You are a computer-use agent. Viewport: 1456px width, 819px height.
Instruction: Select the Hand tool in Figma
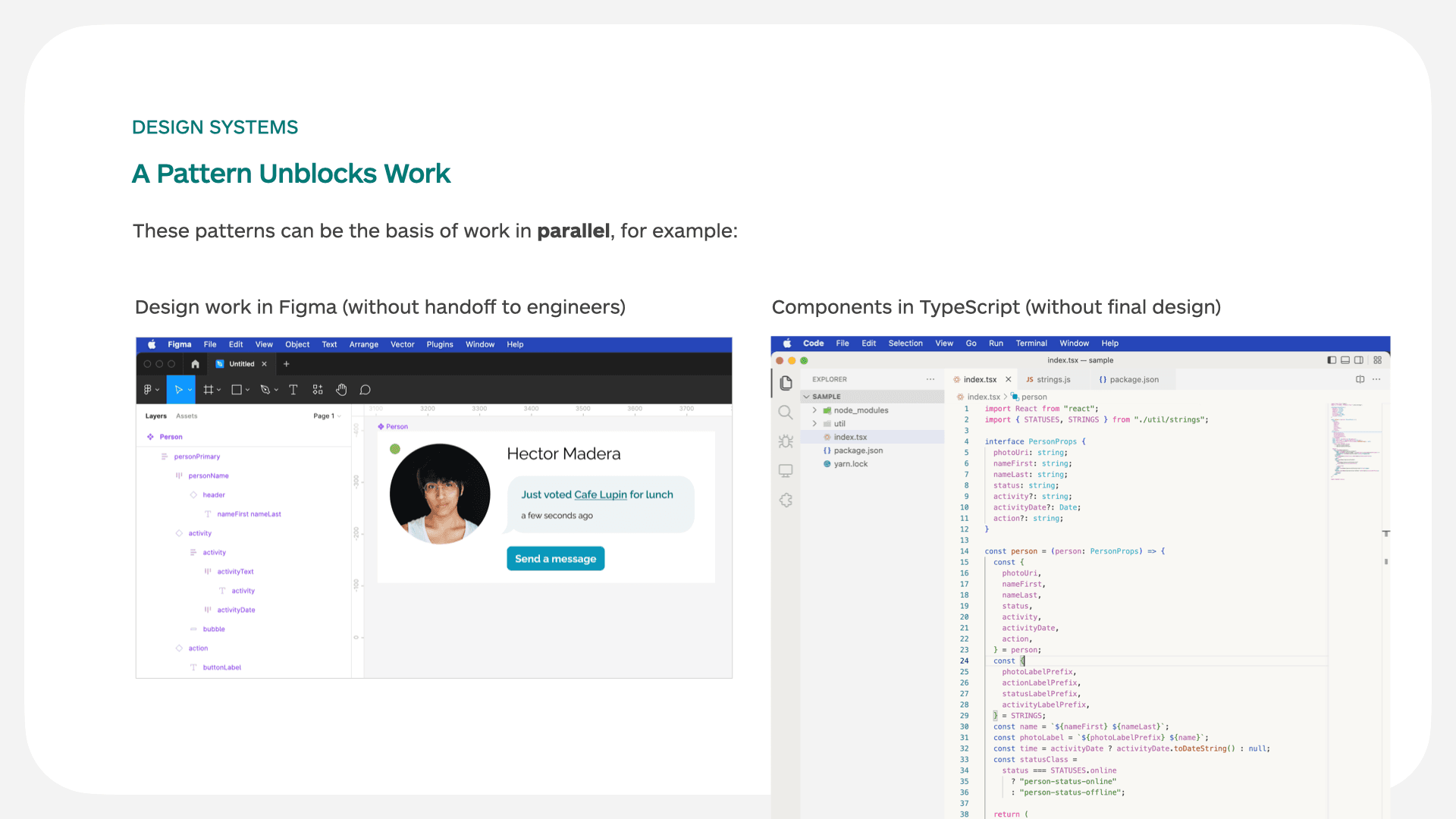point(341,389)
